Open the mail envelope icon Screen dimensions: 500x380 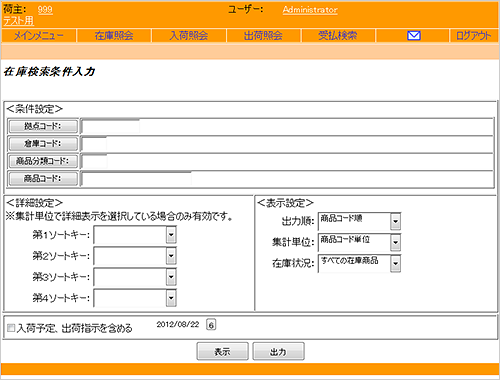pos(414,35)
